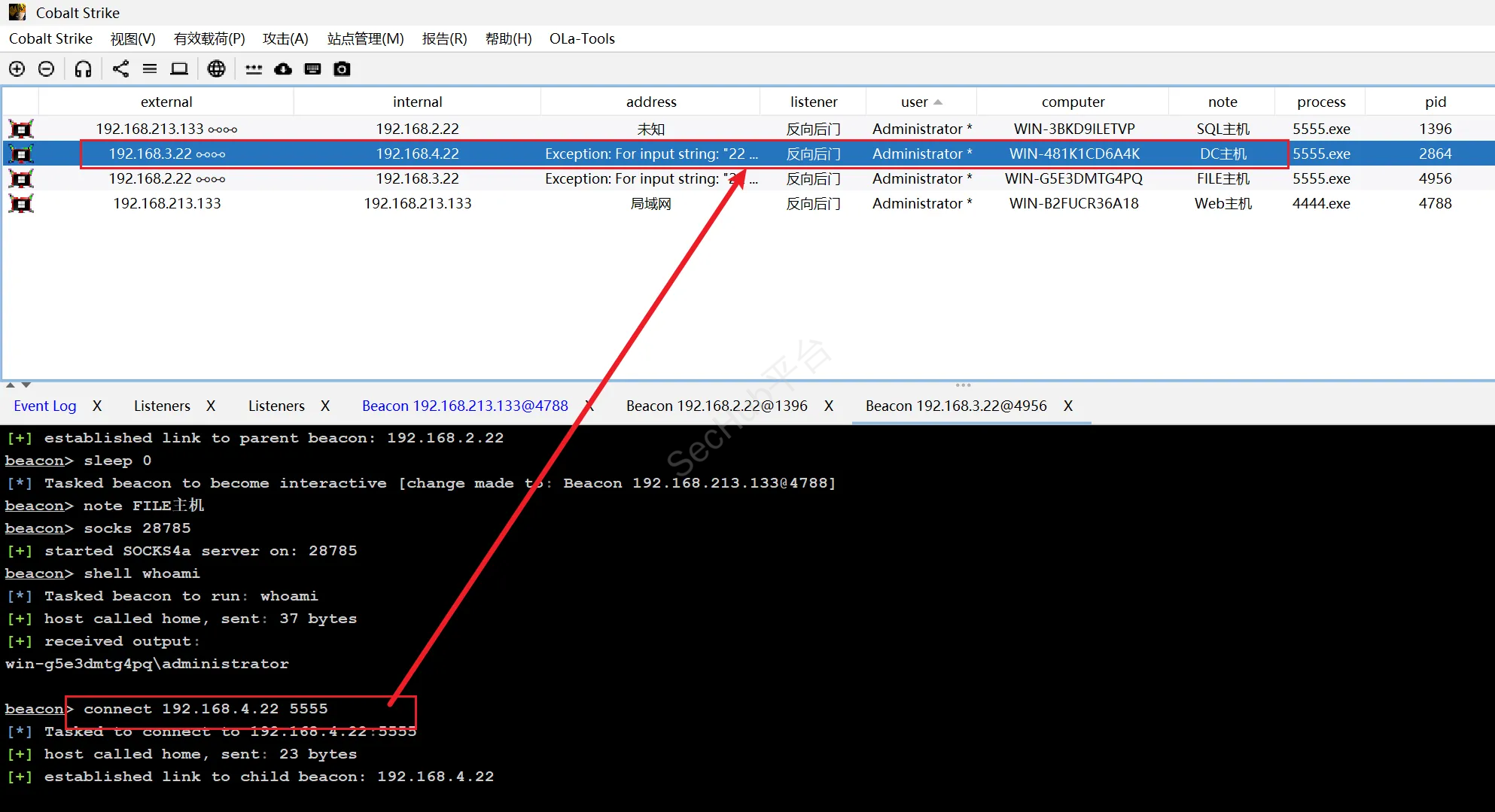Click pid 1396 cell
Screen dimensions: 1495x812
(x=1435, y=129)
